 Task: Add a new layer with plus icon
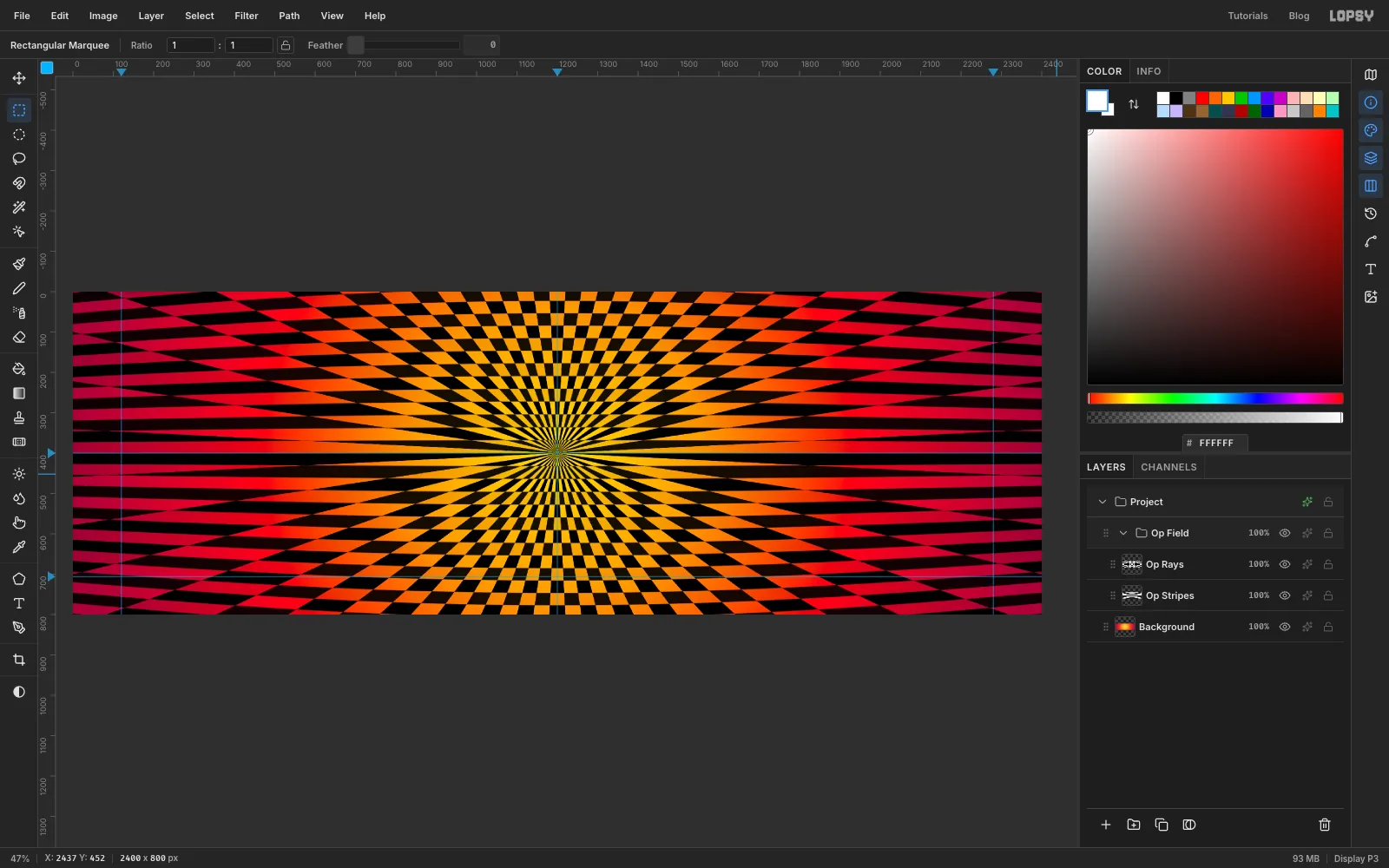click(x=1106, y=825)
